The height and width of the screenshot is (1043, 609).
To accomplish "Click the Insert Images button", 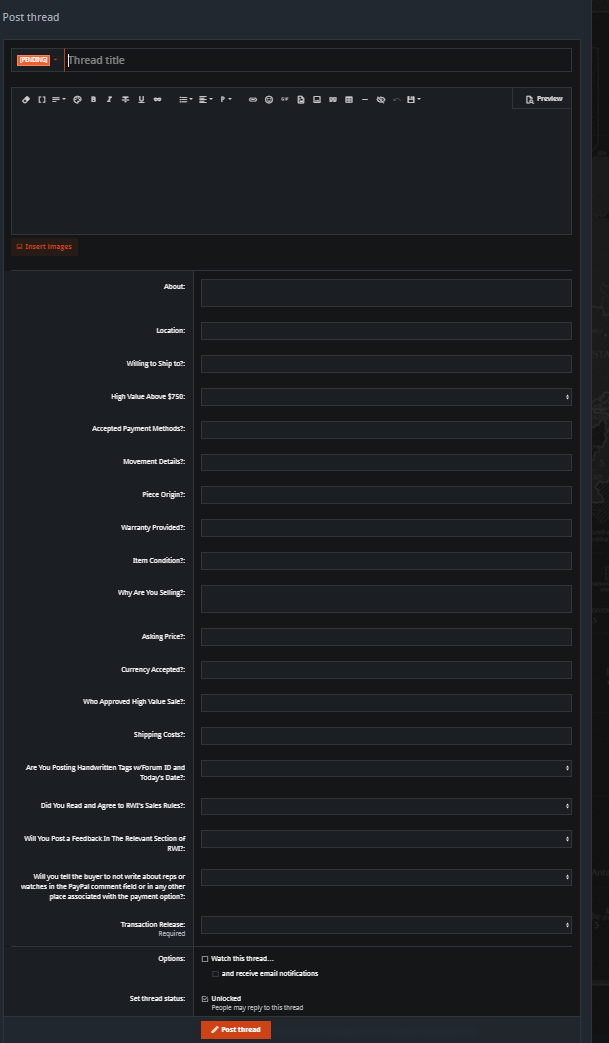I will tap(45, 247).
